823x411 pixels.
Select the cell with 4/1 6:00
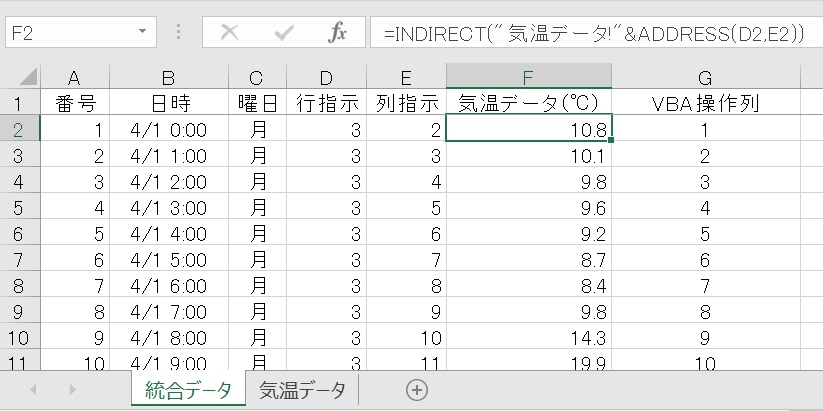[x=169, y=286]
